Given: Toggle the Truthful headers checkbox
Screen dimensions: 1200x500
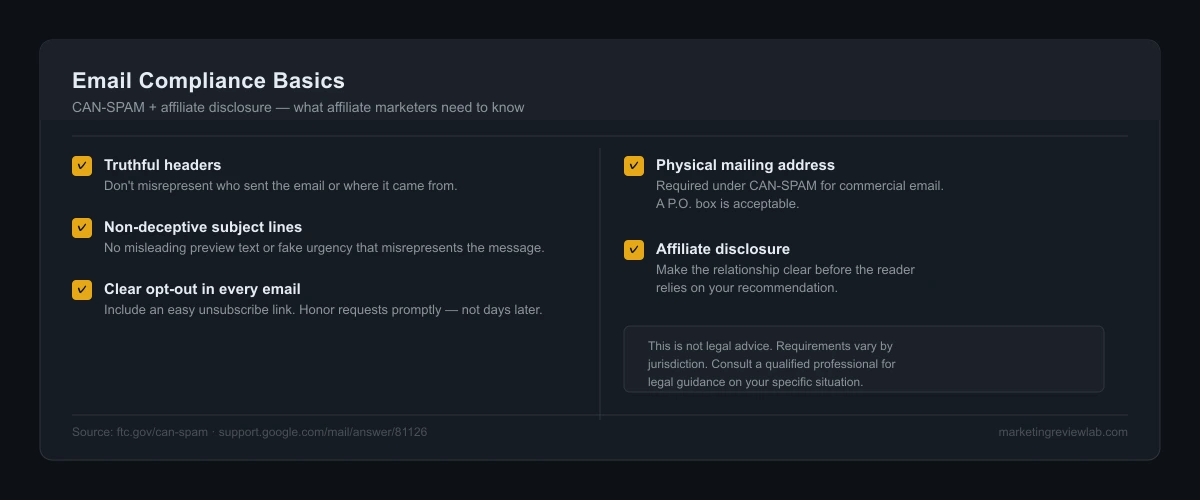Looking at the screenshot, I should [82, 166].
